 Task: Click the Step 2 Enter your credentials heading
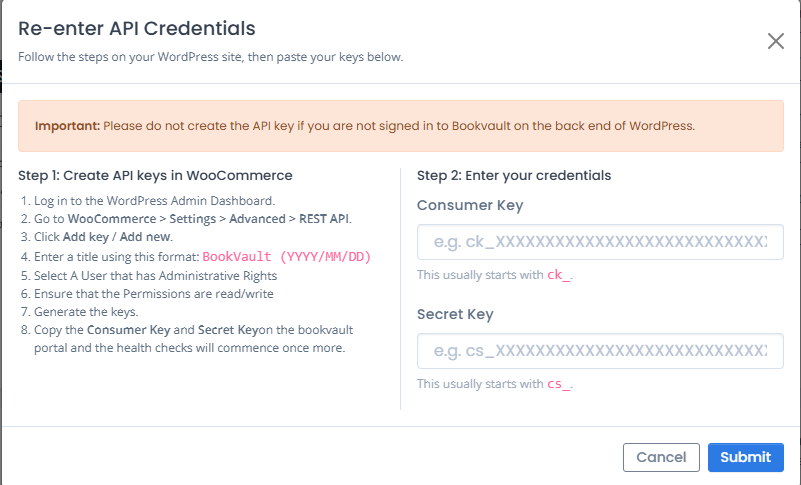(514, 176)
